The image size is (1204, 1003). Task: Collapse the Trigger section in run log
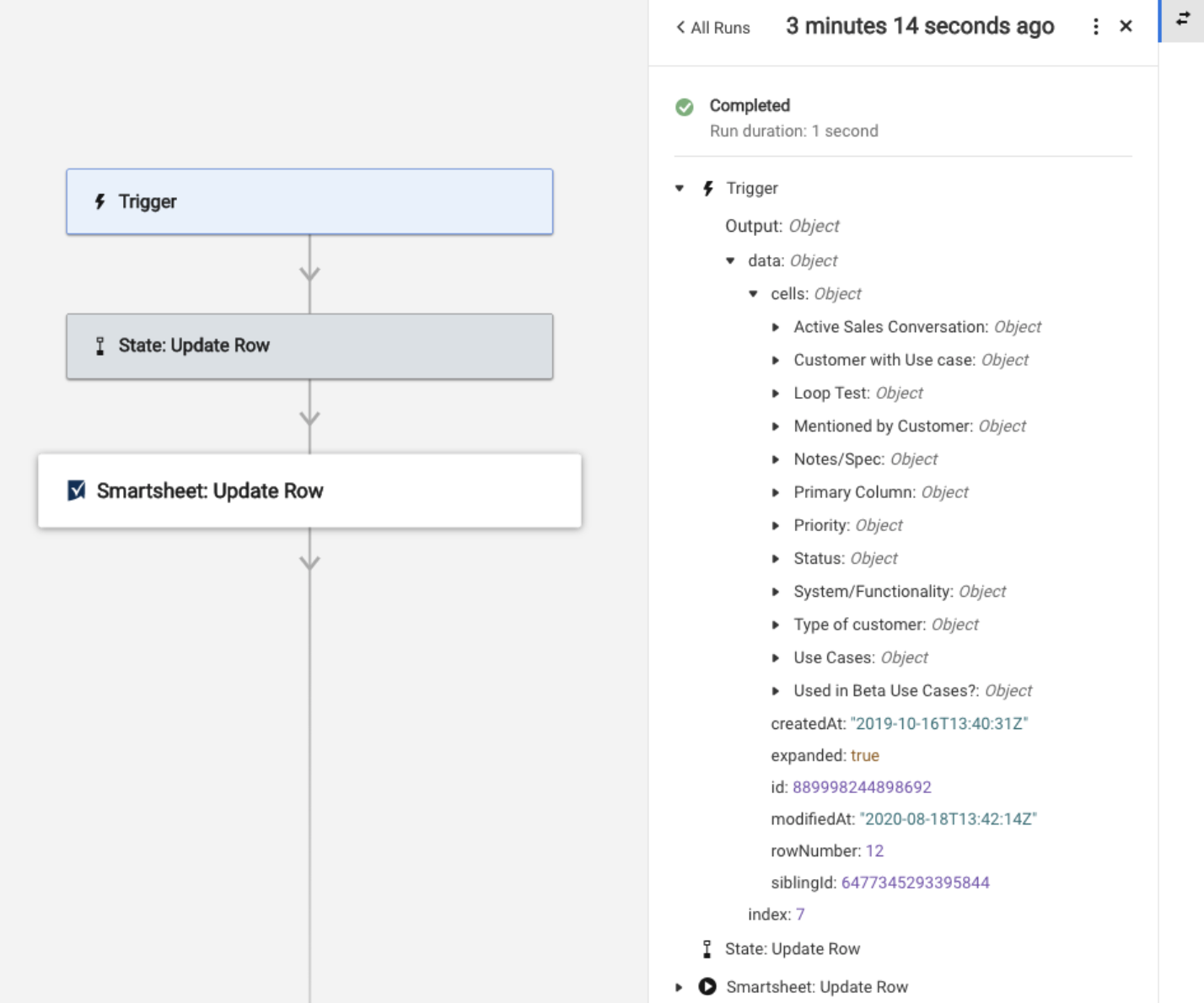680,189
